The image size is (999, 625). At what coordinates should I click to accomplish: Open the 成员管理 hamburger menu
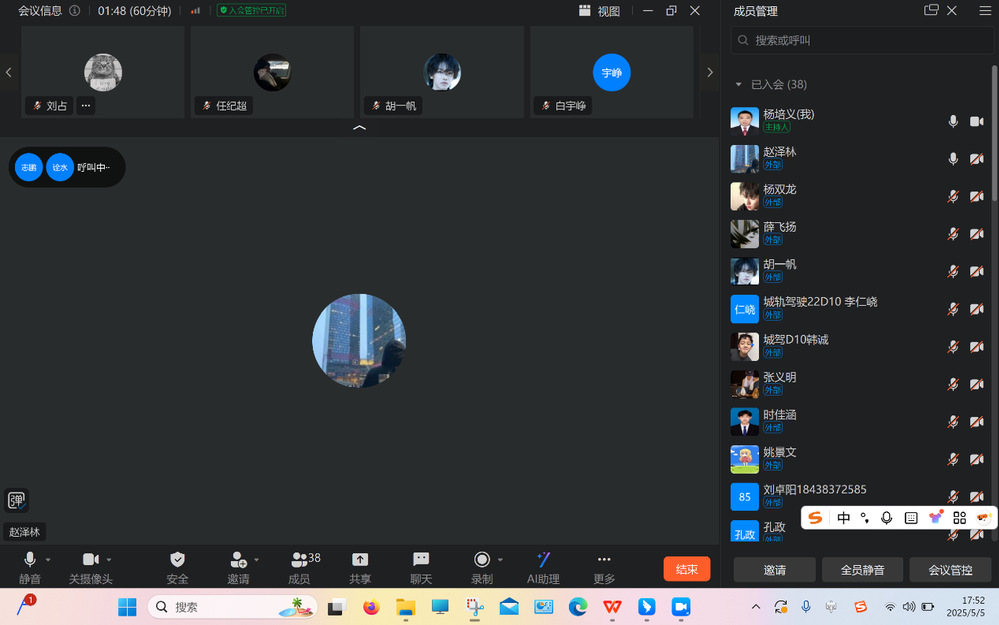tap(984, 11)
